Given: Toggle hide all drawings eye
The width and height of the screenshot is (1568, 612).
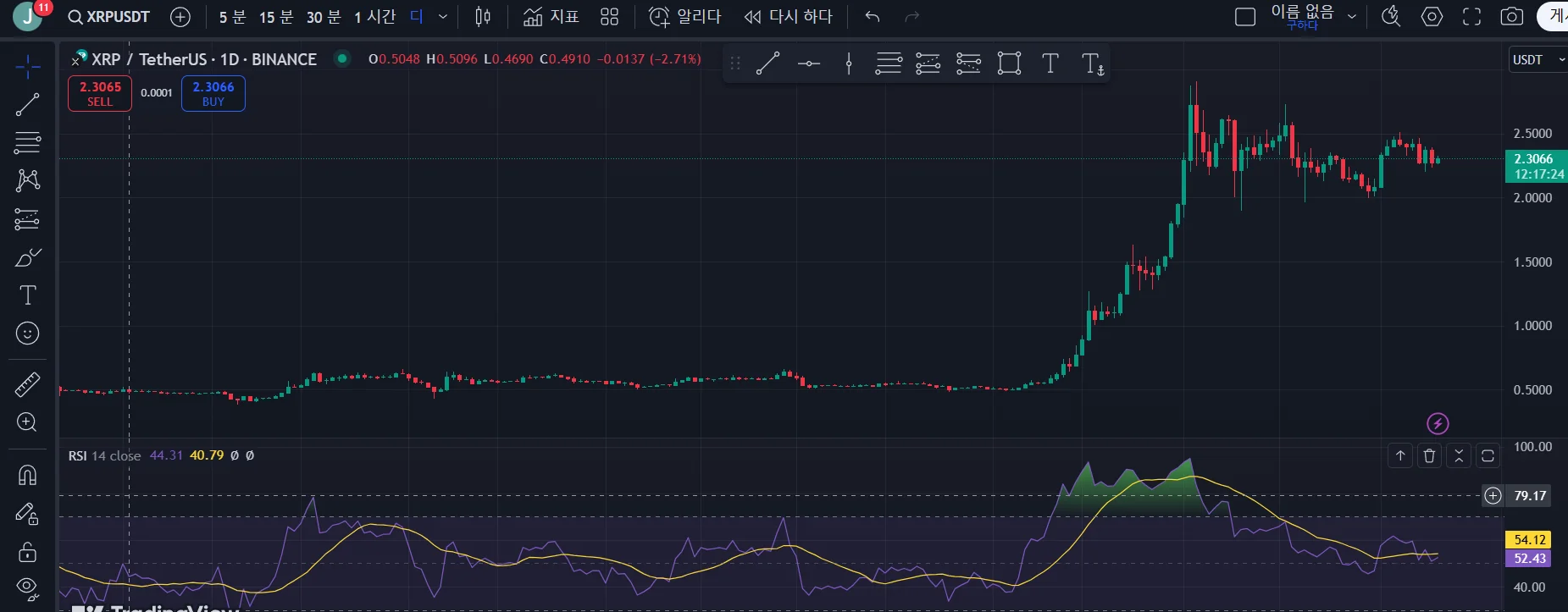Looking at the screenshot, I should (27, 588).
